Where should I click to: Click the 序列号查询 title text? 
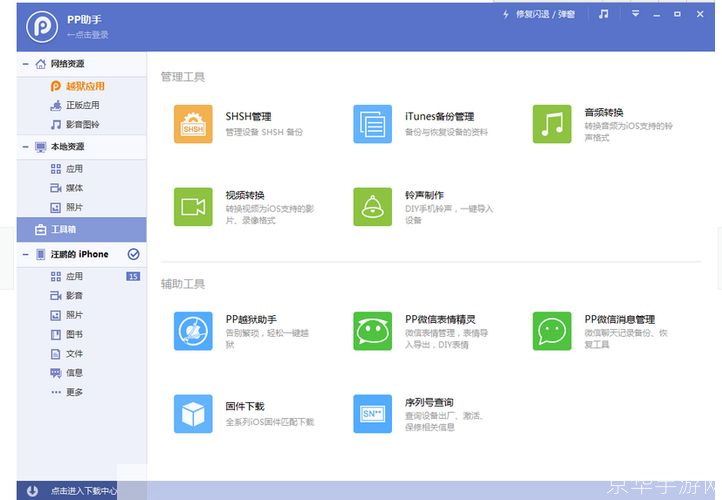[x=429, y=402]
